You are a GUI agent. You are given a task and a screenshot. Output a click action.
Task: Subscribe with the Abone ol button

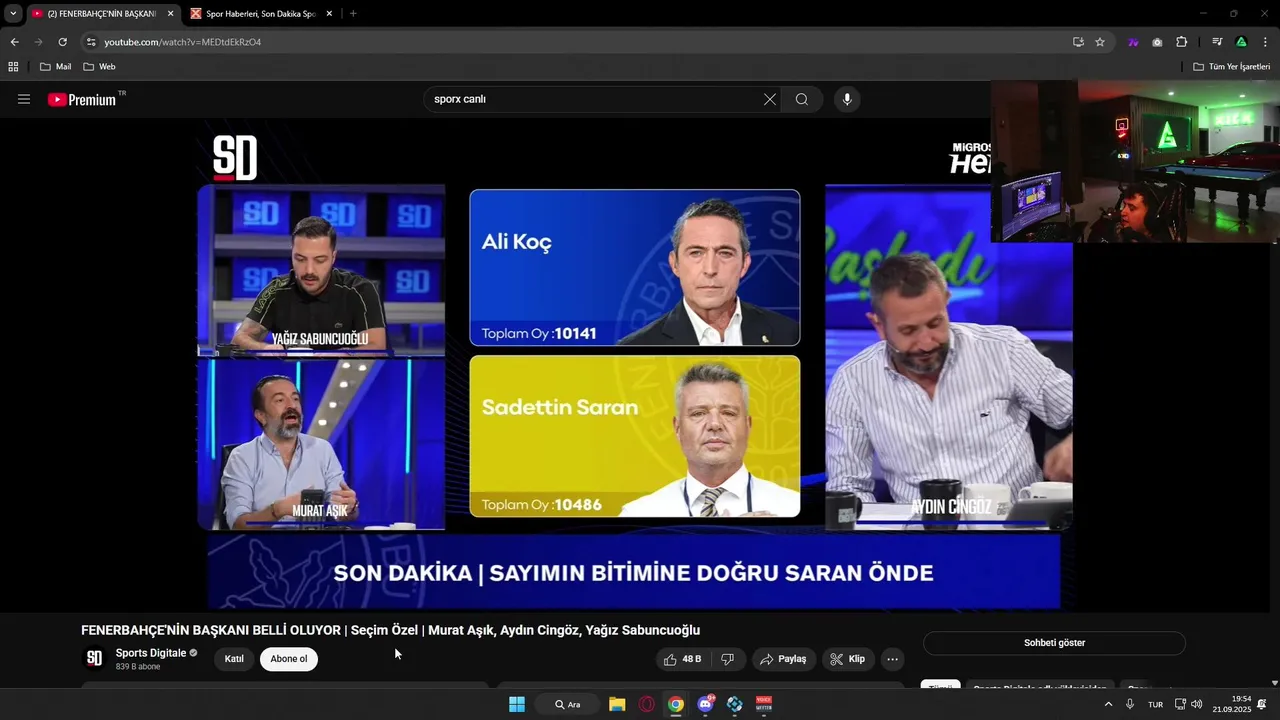[x=289, y=659]
